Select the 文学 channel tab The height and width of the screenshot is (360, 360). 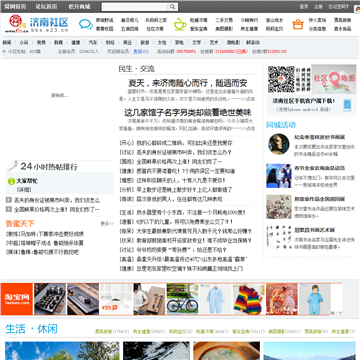[197, 43]
